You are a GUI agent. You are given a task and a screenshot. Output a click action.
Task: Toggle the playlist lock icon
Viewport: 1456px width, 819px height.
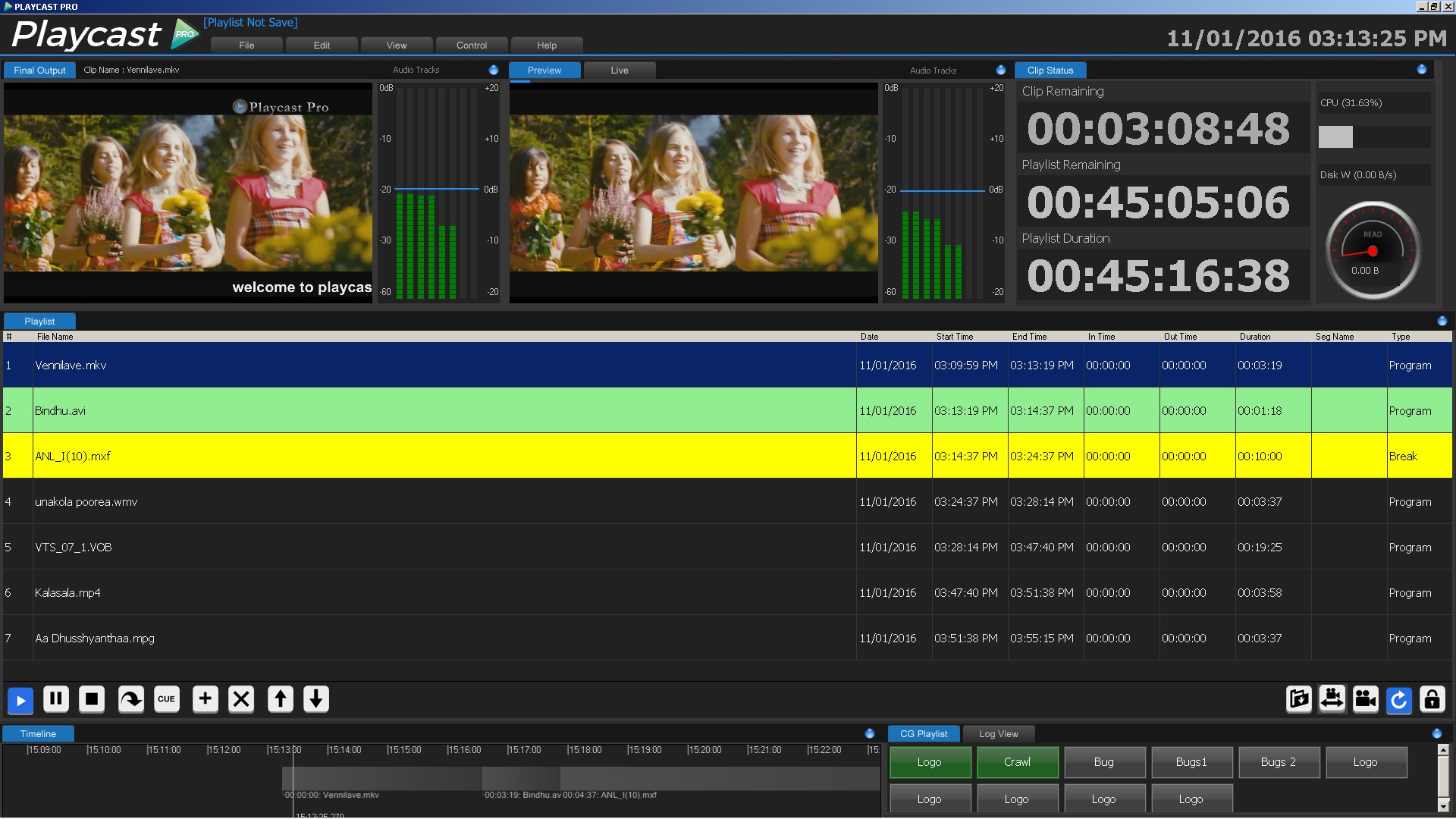(1432, 699)
